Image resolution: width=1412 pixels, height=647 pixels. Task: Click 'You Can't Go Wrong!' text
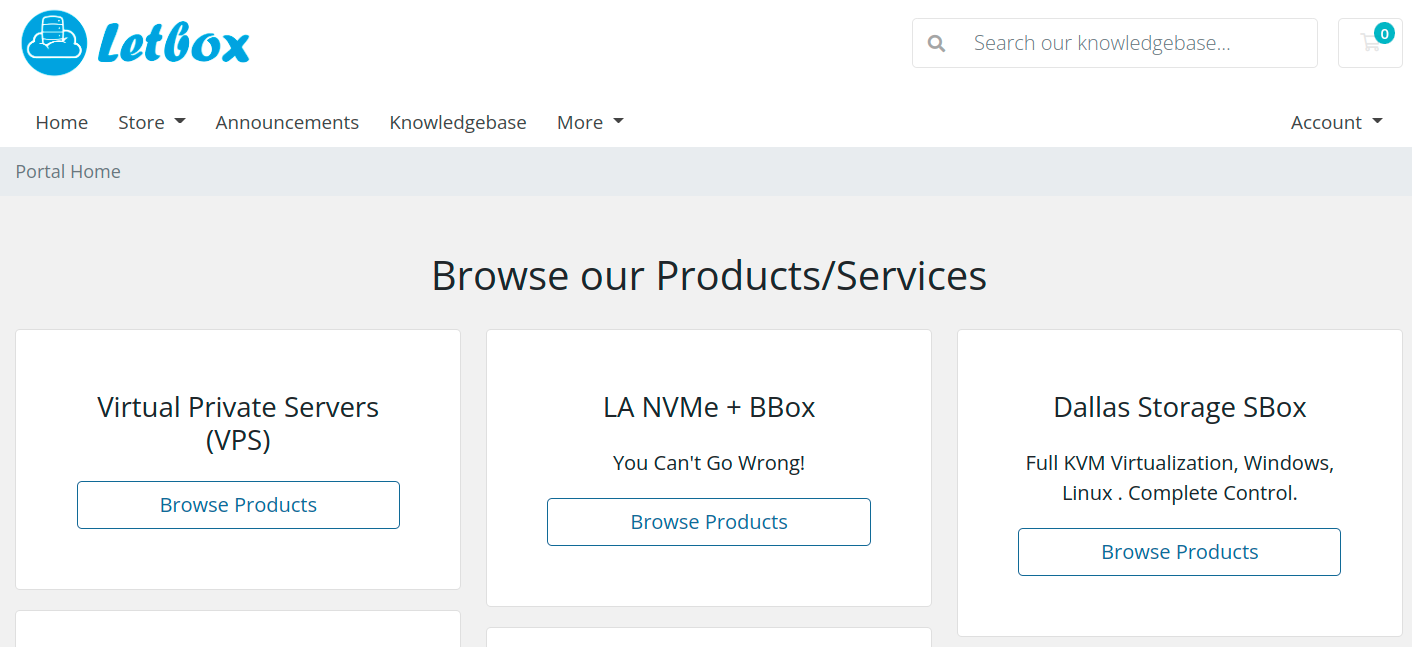pyautogui.click(x=709, y=463)
